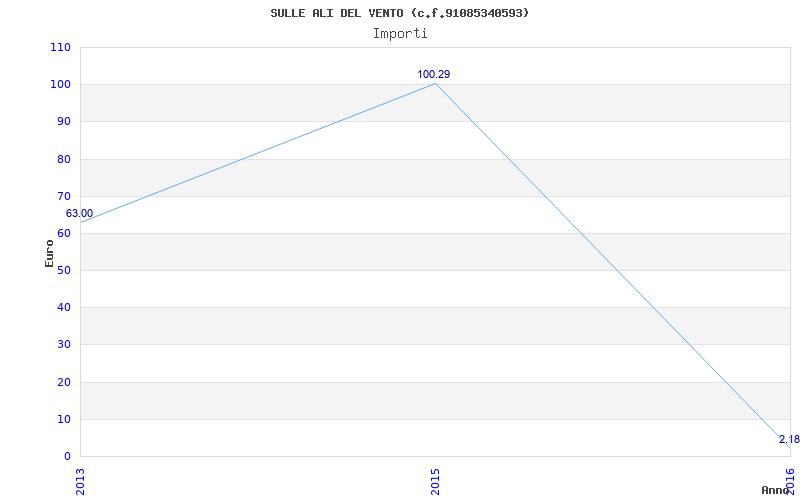Viewport: 800px width, 500px height.
Task: Click the 90 y-axis tick label
Action: coord(63,121)
